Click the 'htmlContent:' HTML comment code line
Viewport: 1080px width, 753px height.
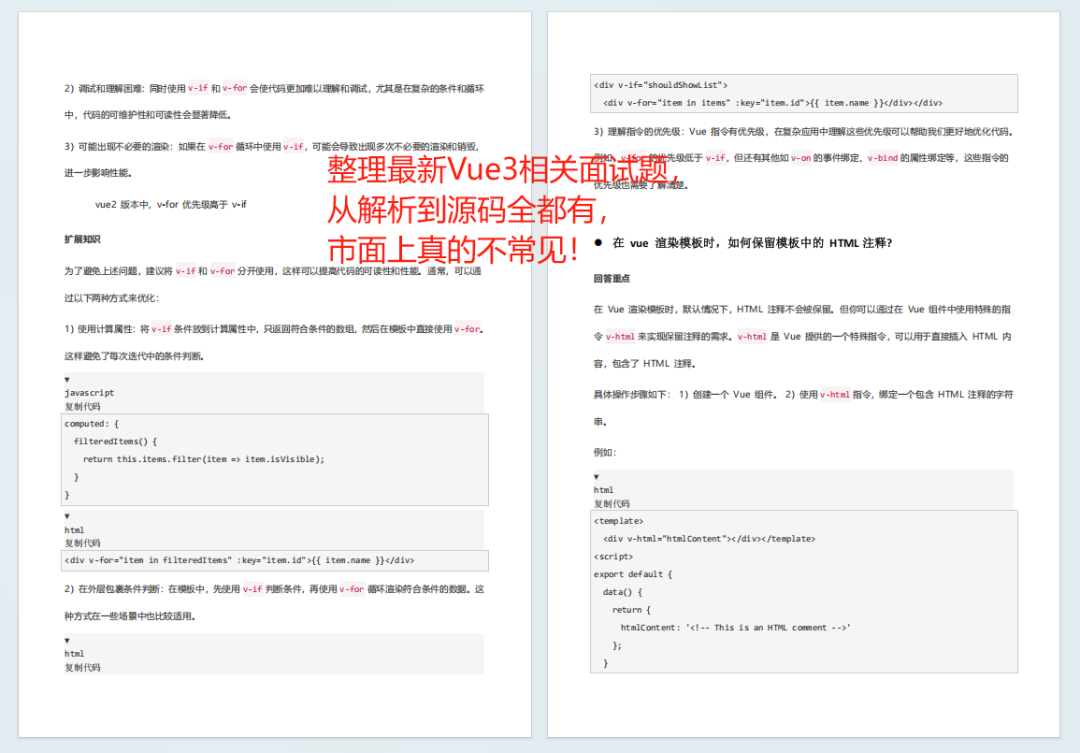coord(736,628)
